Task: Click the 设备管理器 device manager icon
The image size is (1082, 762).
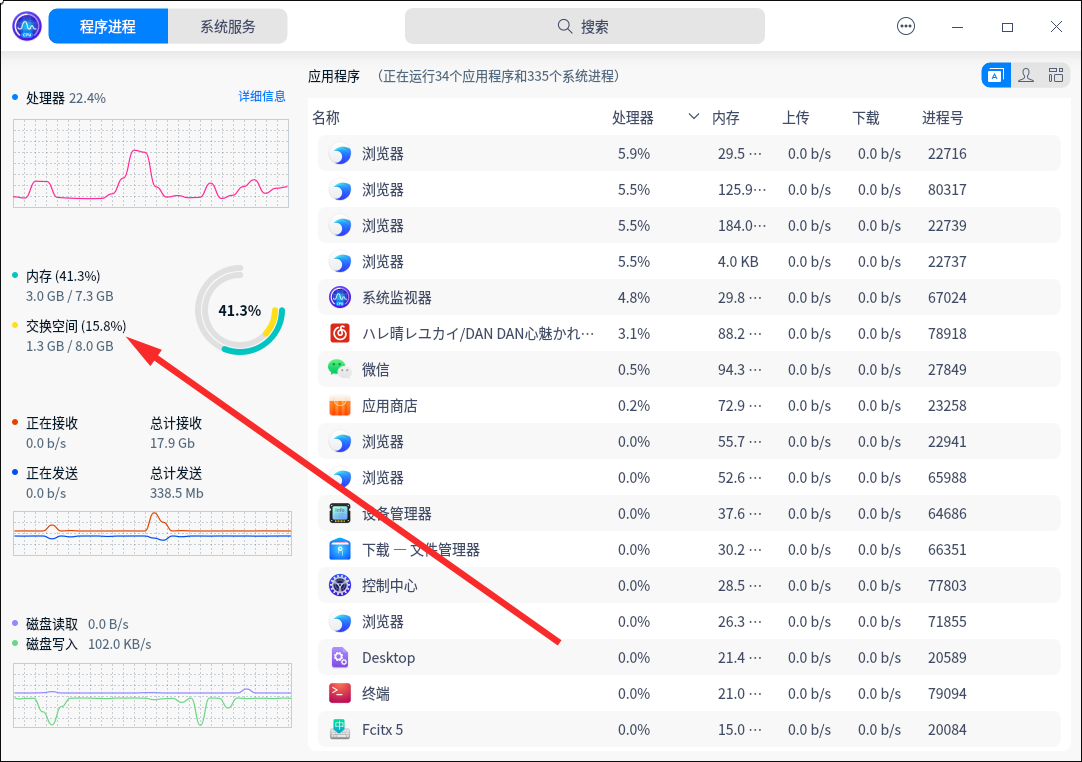Action: (x=340, y=514)
